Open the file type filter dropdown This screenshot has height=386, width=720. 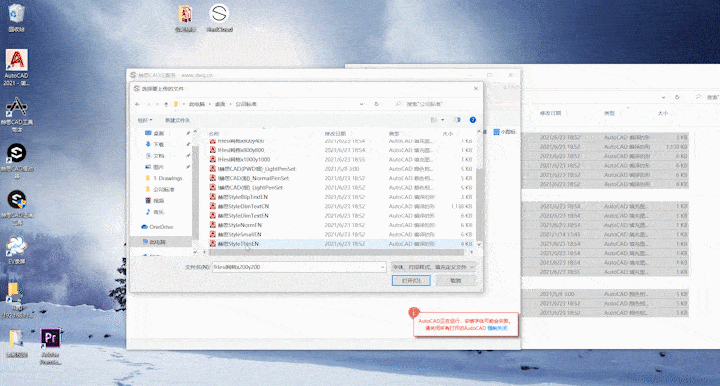pos(433,267)
